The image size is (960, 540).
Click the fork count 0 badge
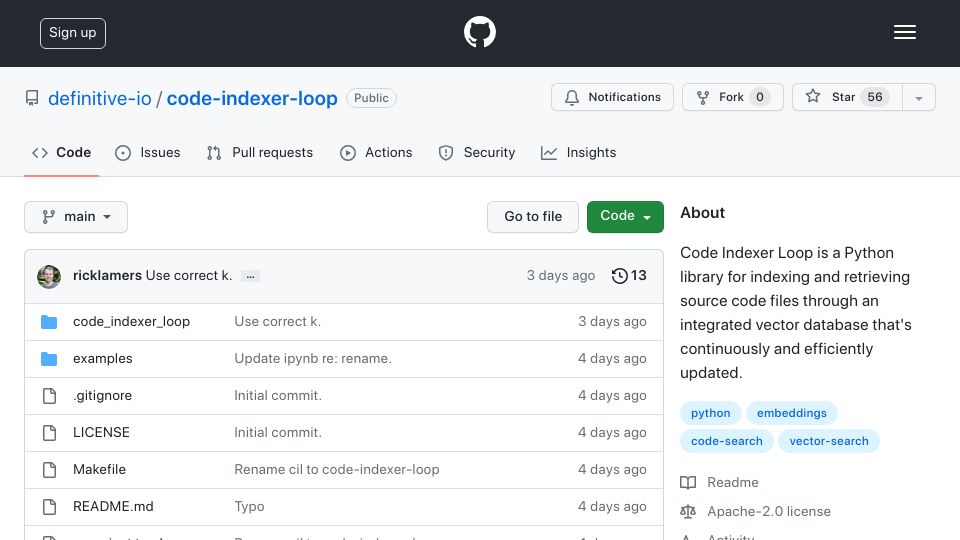(759, 97)
